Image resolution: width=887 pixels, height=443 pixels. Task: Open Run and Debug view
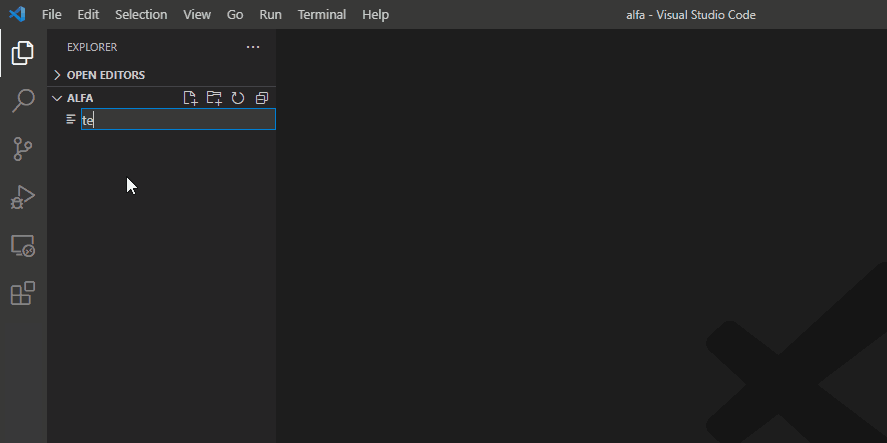tap(22, 197)
